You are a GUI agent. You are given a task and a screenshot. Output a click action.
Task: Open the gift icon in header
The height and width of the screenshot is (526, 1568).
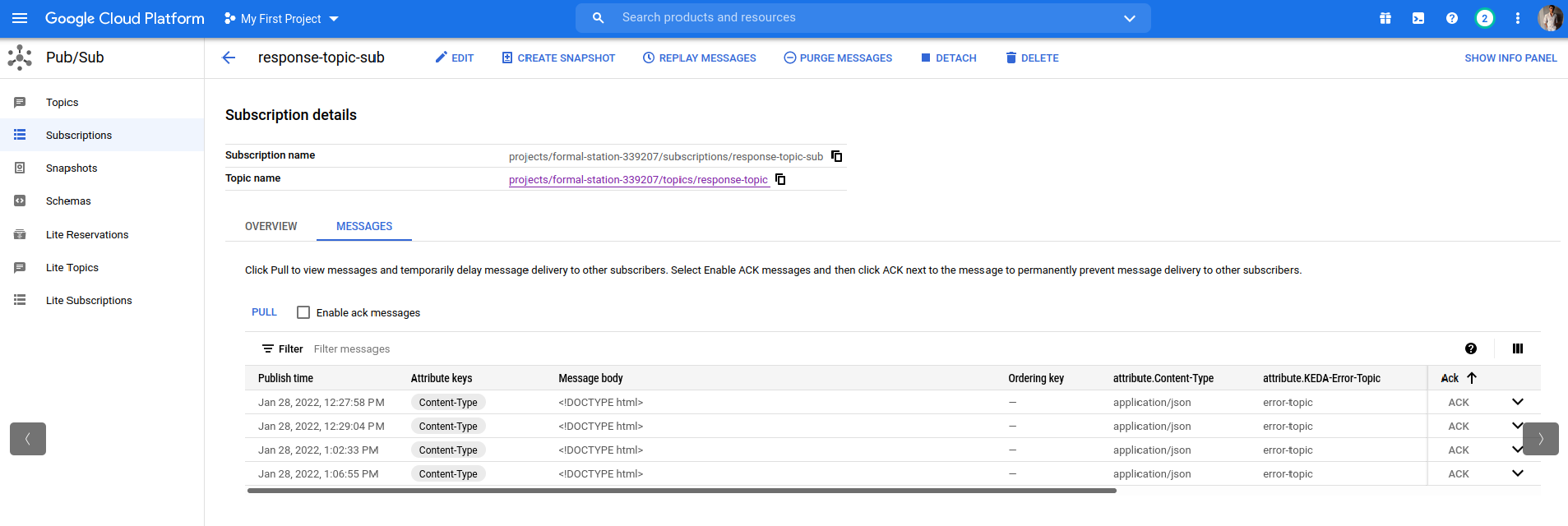(x=1385, y=18)
